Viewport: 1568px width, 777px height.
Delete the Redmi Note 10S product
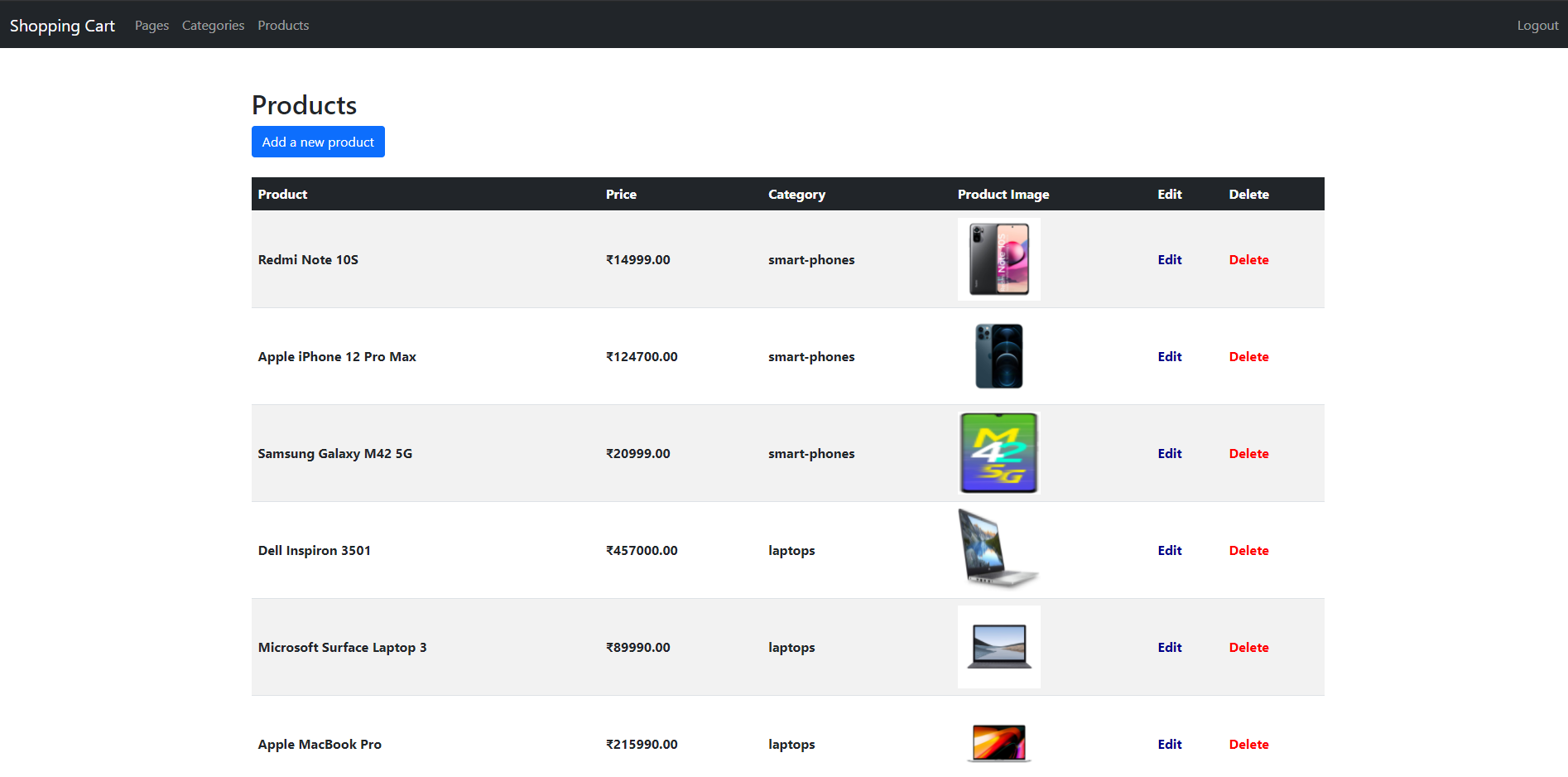coord(1248,259)
